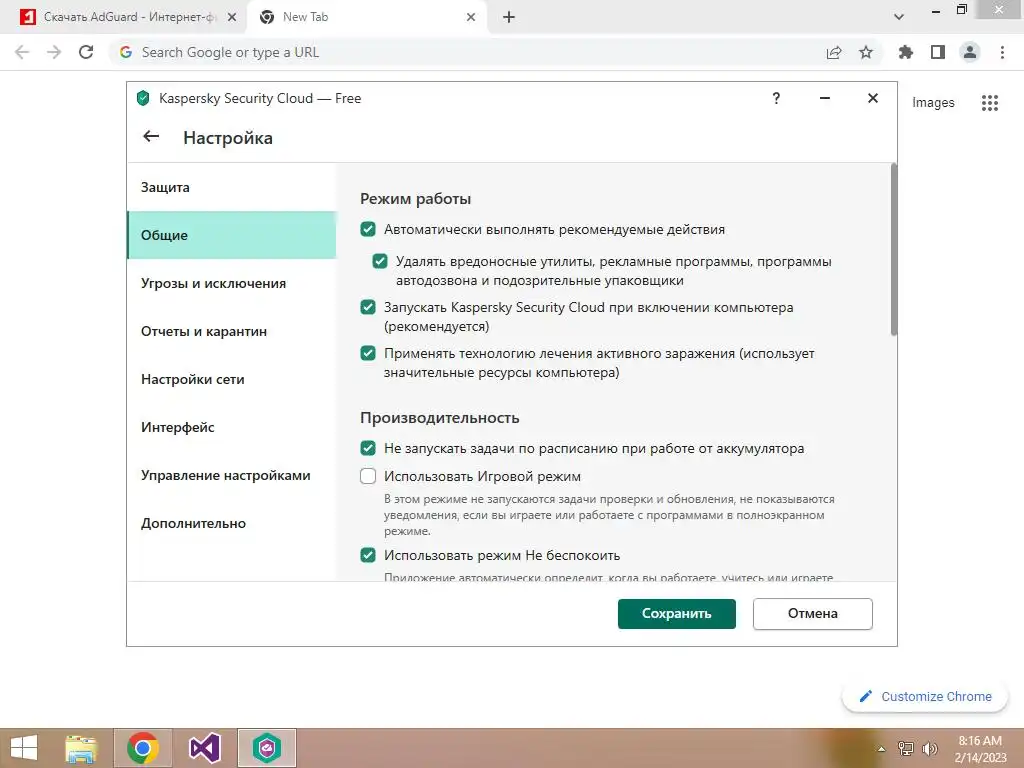The height and width of the screenshot is (768, 1024).
Task: Open Настройки сети section
Action: [232, 379]
